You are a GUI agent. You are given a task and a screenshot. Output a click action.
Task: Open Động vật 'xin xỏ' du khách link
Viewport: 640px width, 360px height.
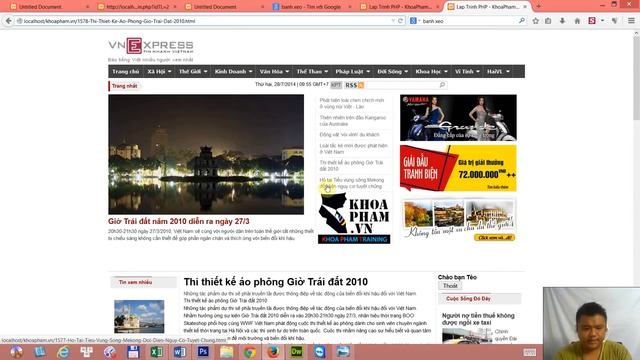349,134
